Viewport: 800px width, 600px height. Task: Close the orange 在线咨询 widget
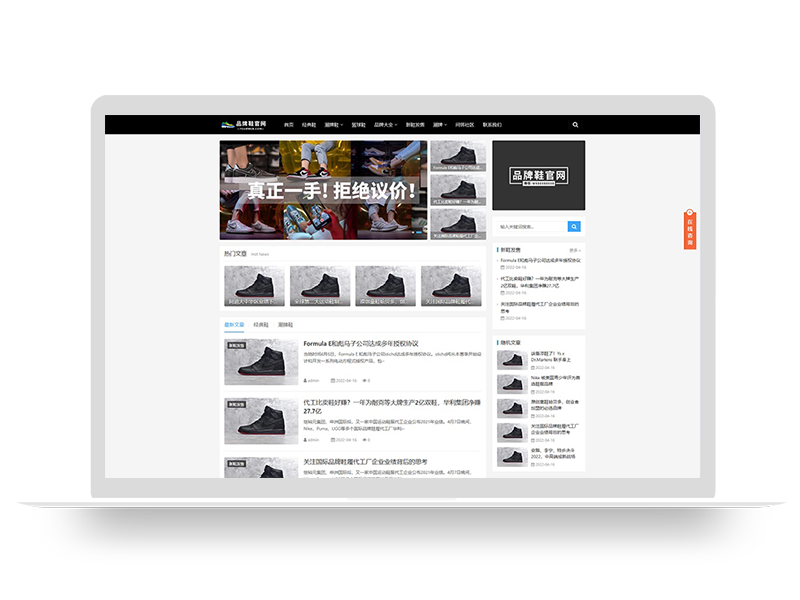coord(690,214)
